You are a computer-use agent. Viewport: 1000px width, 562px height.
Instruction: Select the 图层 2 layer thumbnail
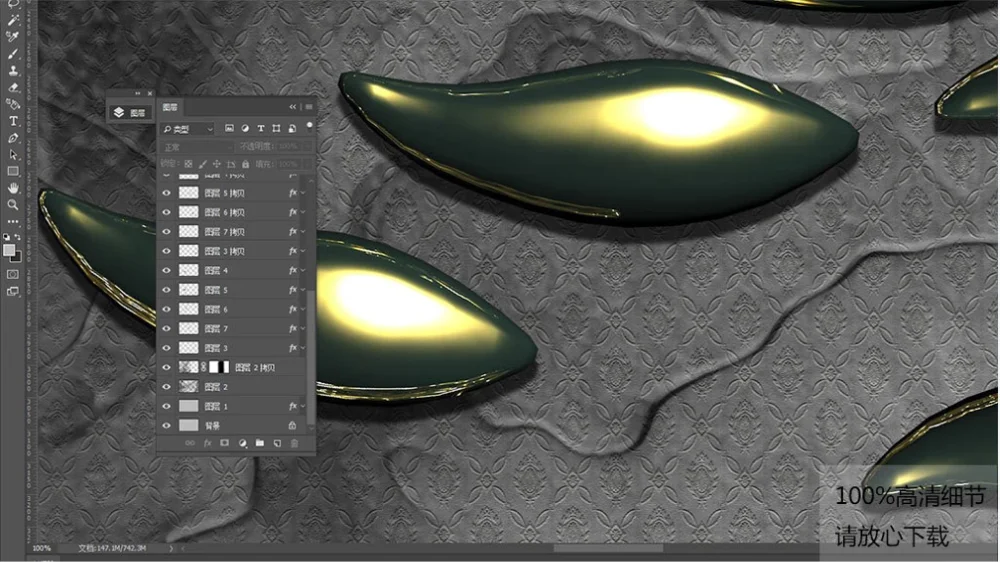tap(188, 387)
